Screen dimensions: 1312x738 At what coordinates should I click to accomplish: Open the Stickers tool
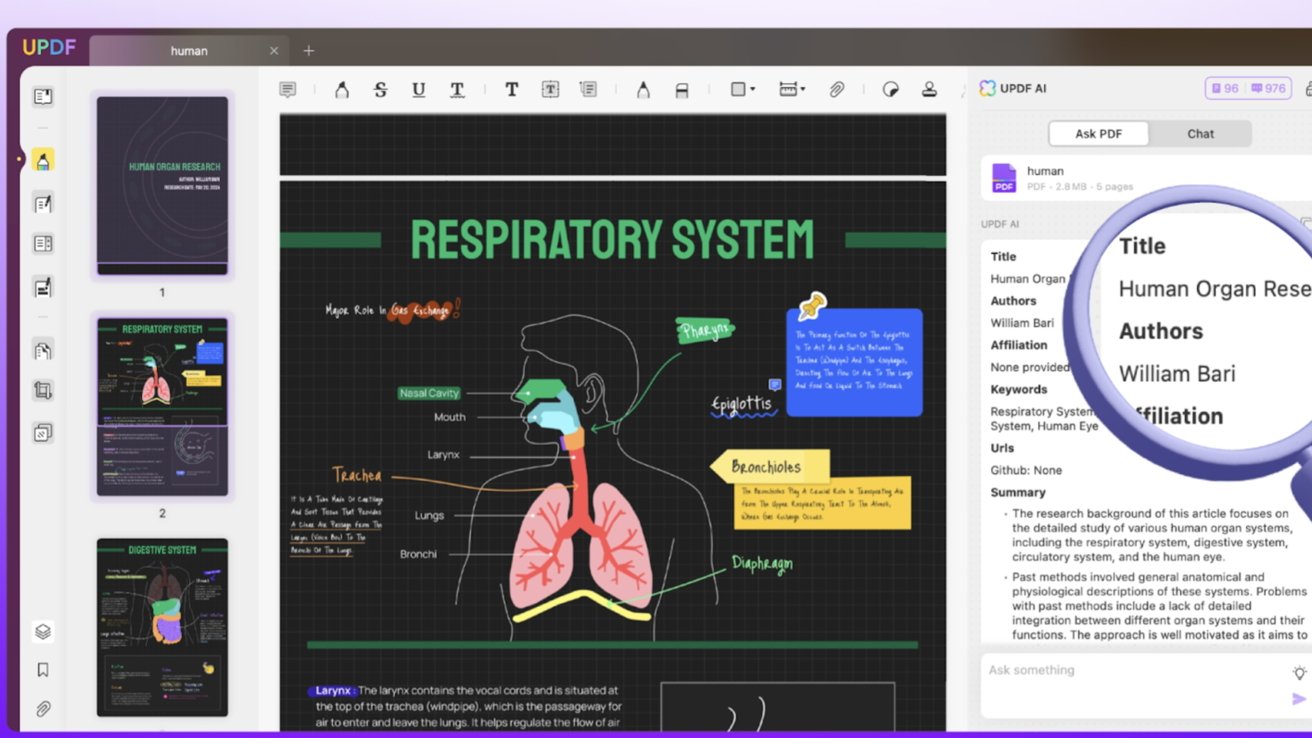point(890,90)
